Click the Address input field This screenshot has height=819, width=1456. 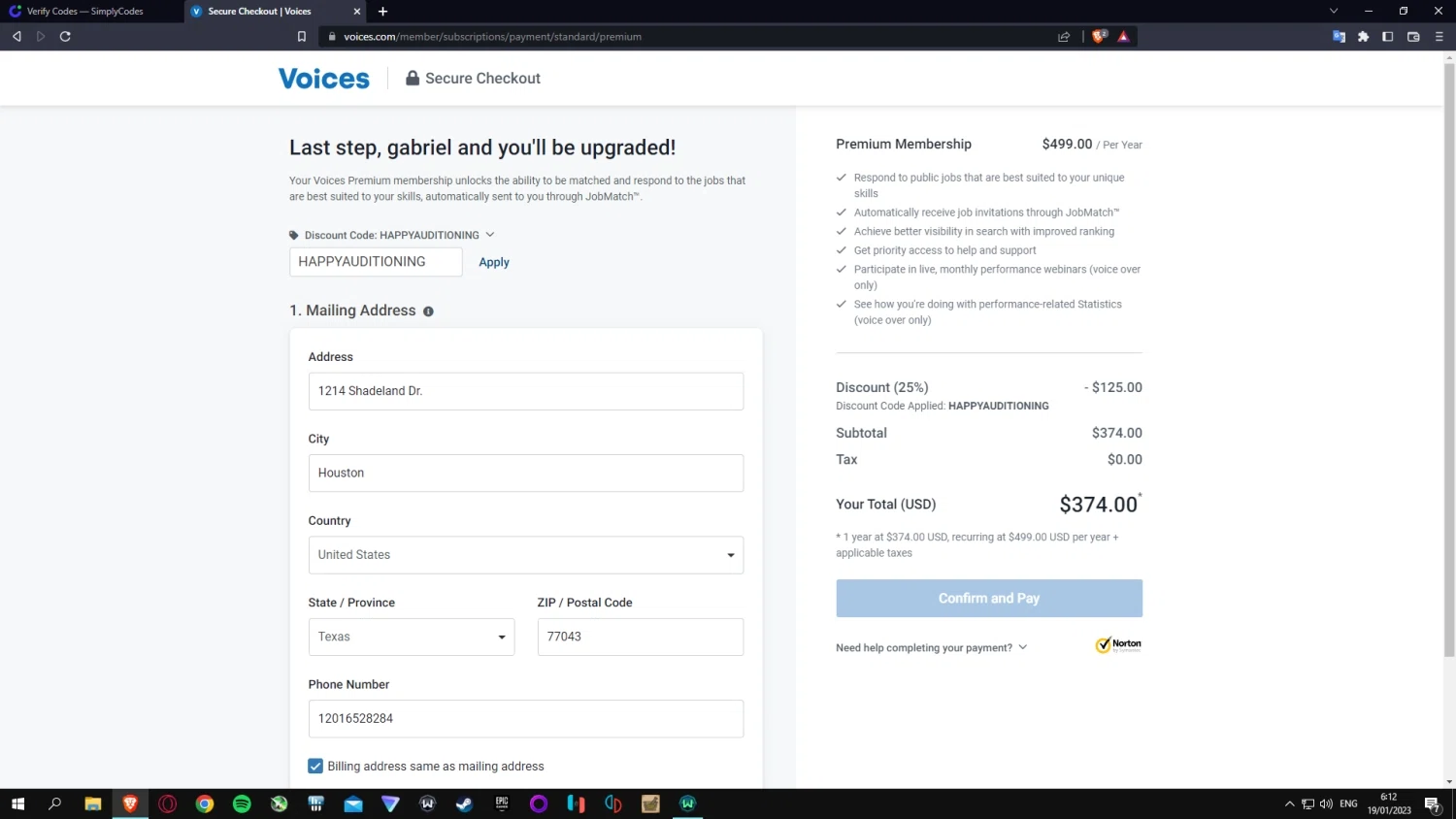click(526, 391)
